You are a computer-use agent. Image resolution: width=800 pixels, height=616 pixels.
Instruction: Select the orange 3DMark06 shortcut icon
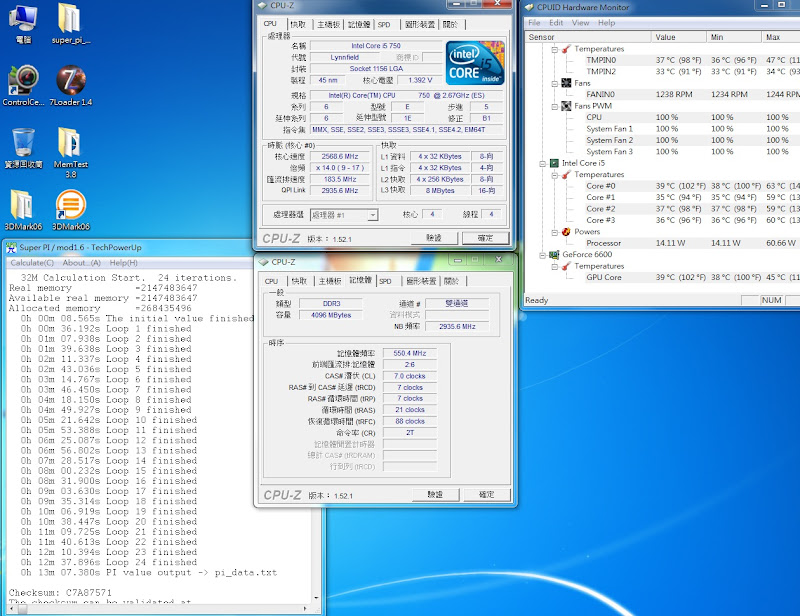70,210
